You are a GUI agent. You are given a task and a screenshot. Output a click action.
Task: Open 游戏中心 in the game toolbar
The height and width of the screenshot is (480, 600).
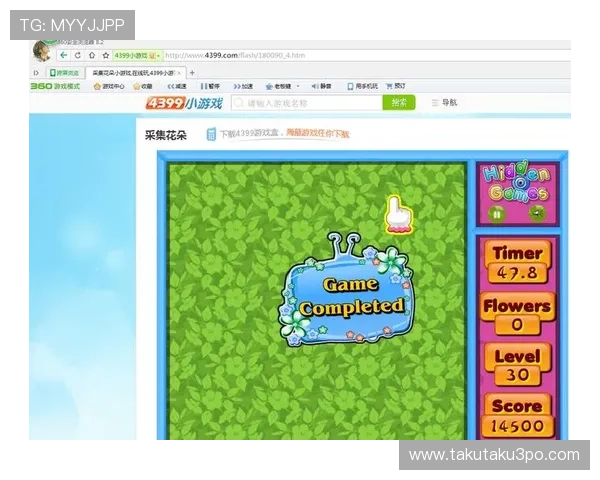point(109,87)
